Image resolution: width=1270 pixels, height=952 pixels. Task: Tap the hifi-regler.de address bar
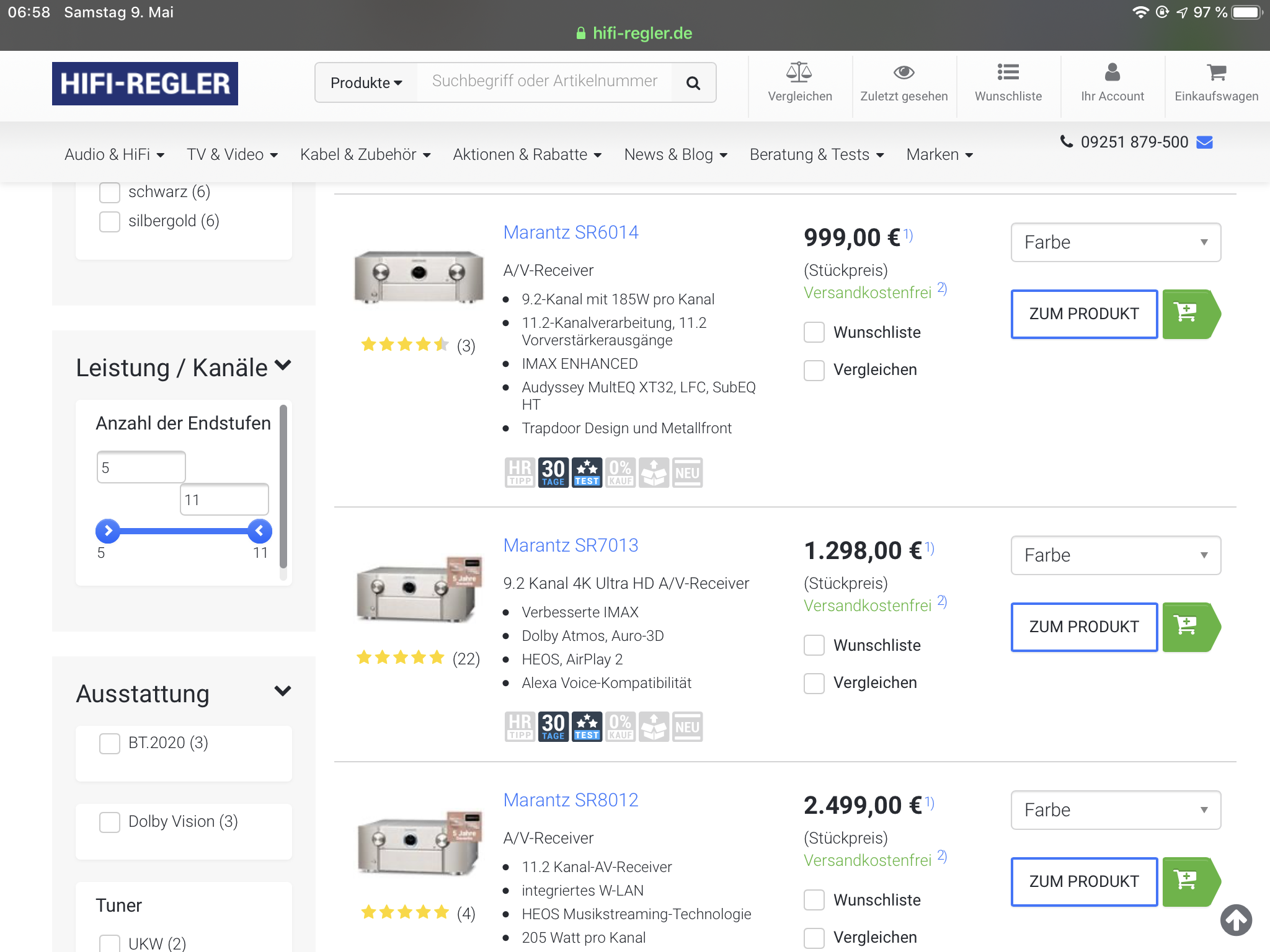[634, 33]
